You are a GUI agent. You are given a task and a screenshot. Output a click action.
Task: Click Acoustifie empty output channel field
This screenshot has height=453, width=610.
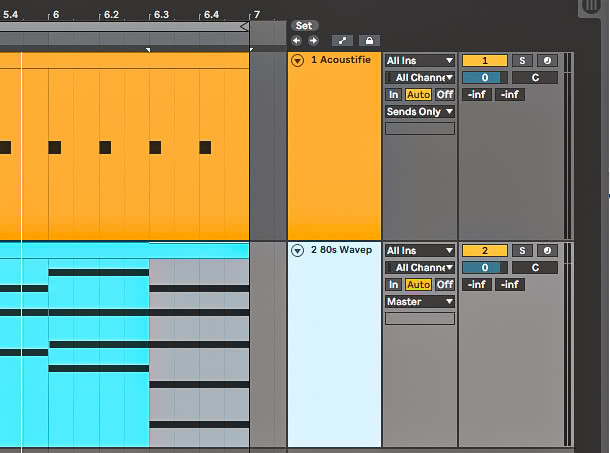pyautogui.click(x=420, y=129)
